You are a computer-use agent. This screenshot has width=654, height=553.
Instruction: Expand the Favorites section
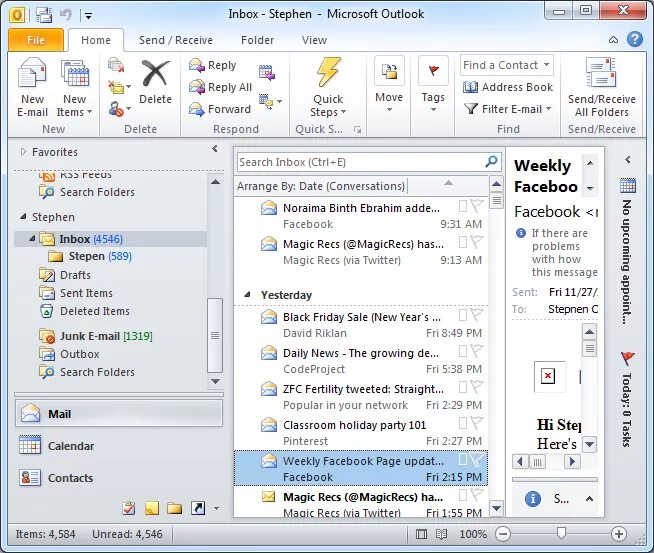click(x=23, y=152)
